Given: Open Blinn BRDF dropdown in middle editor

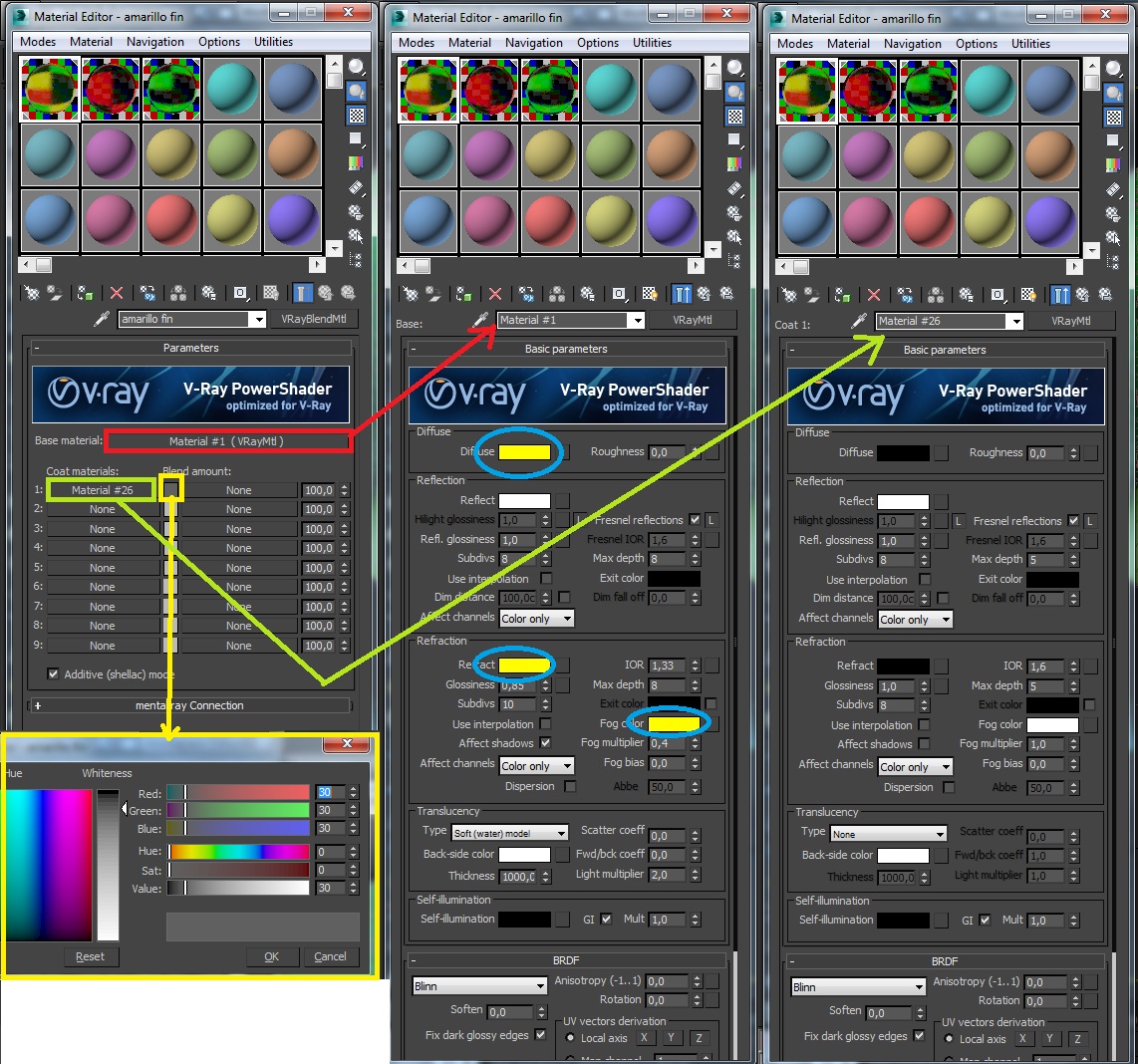Looking at the screenshot, I should coord(479,985).
